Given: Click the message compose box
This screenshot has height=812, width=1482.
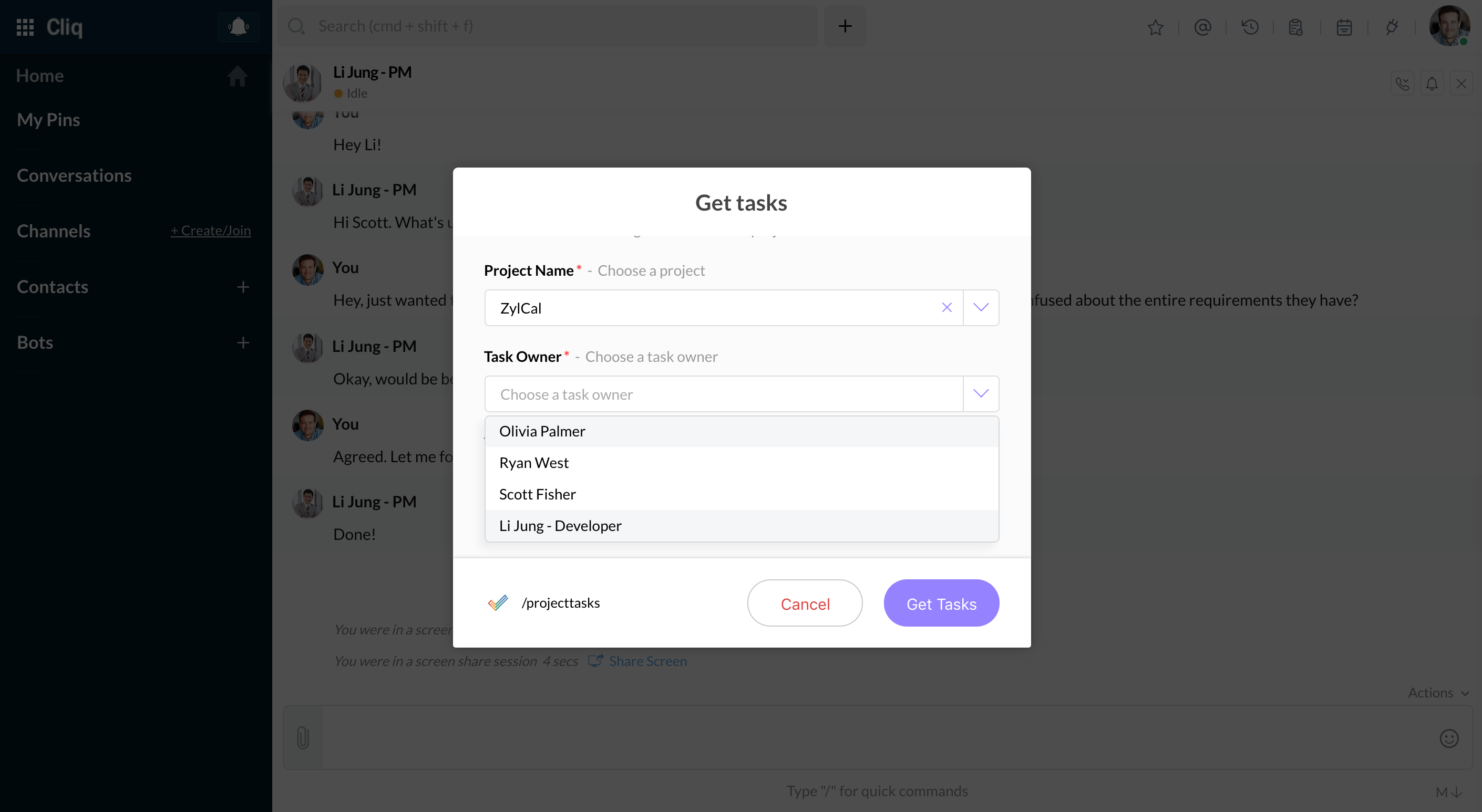Looking at the screenshot, I should click(x=877, y=738).
